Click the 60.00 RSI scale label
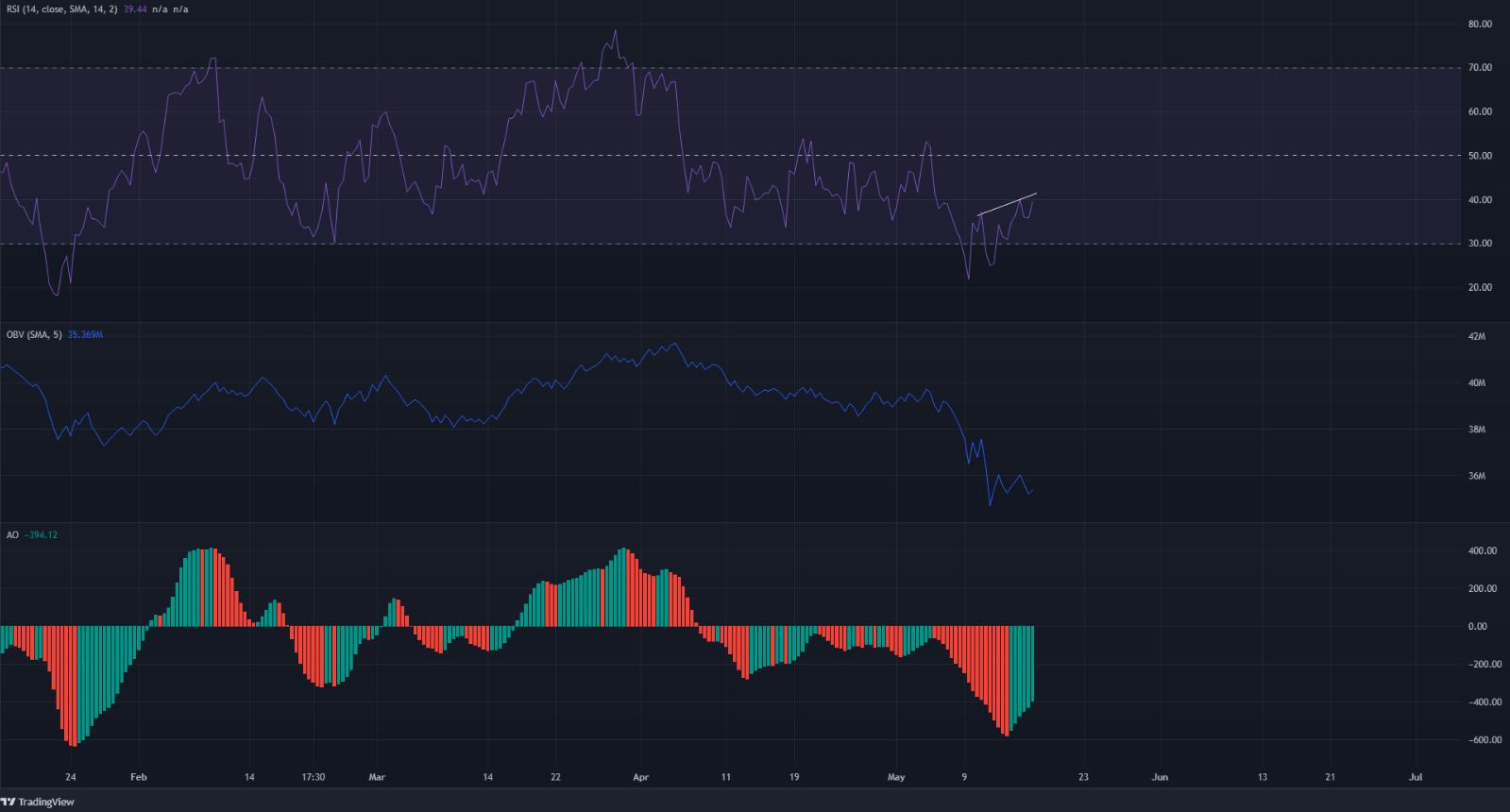 click(x=1480, y=111)
